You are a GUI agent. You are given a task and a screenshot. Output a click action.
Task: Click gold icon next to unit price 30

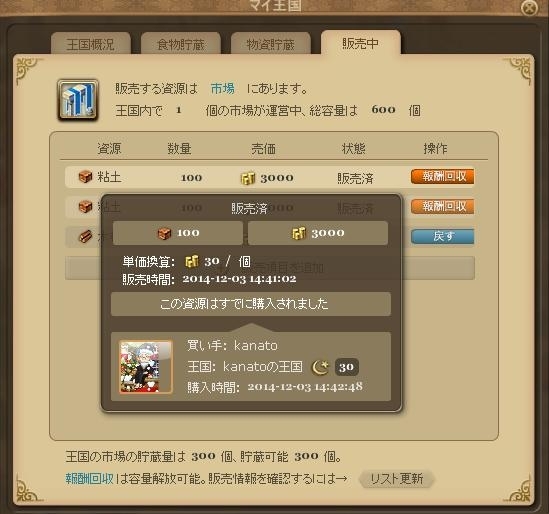pos(192,261)
